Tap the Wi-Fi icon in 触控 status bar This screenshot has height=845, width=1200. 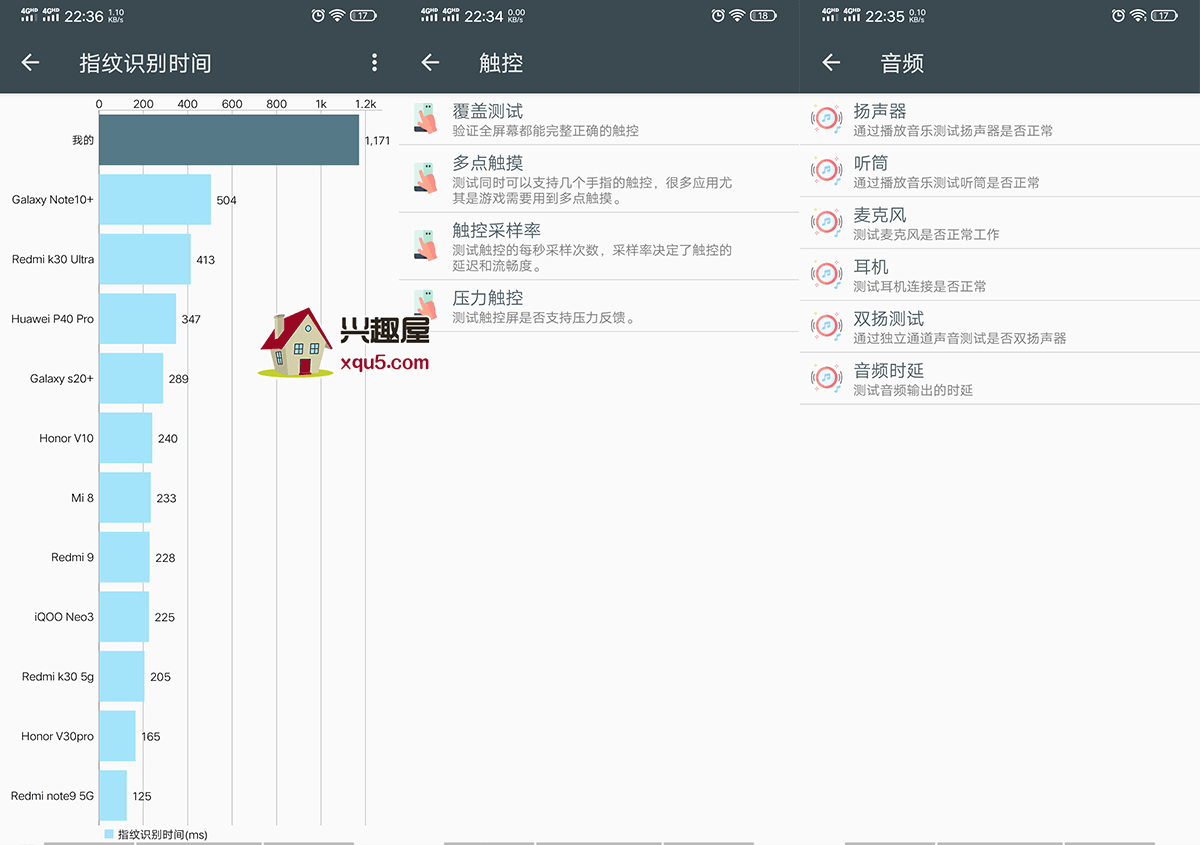[x=738, y=15]
